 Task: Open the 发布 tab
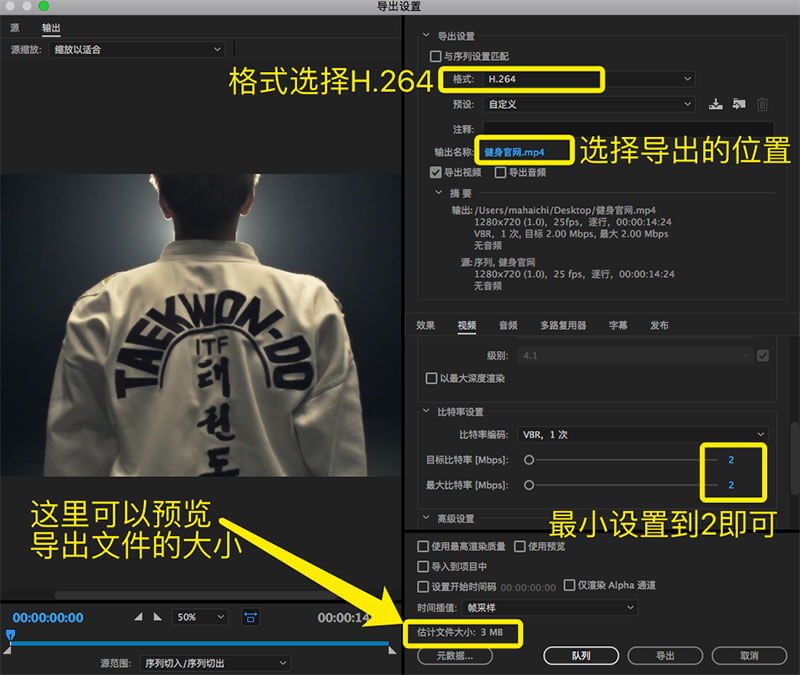click(659, 325)
